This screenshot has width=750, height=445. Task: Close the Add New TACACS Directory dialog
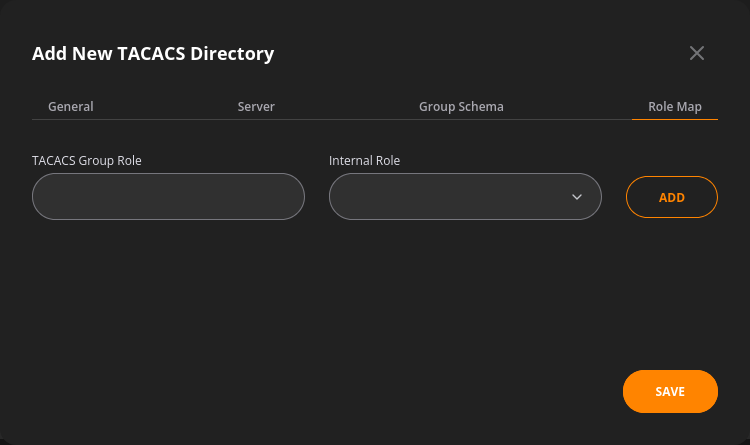[x=696, y=53]
